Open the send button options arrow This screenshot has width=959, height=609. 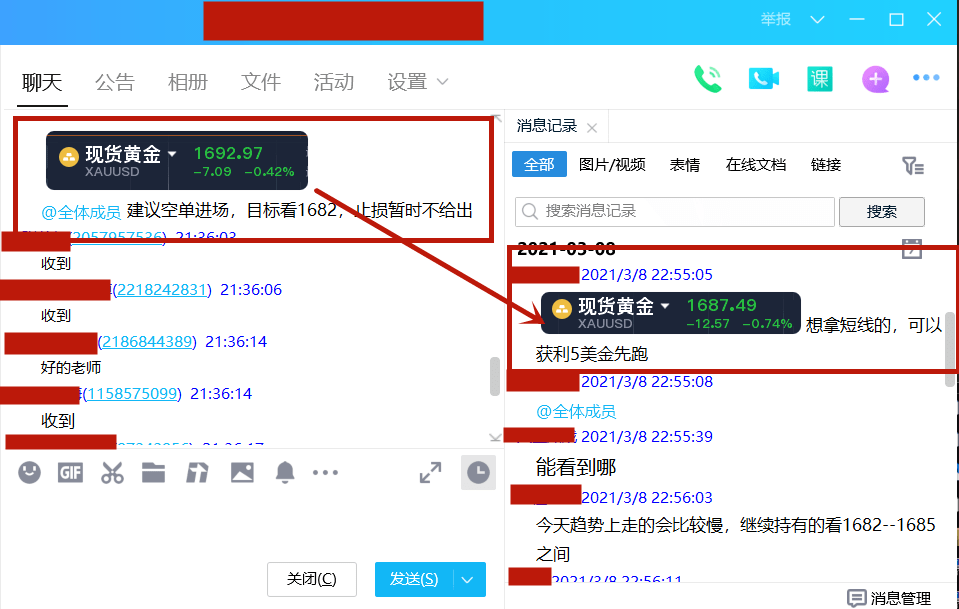468,579
